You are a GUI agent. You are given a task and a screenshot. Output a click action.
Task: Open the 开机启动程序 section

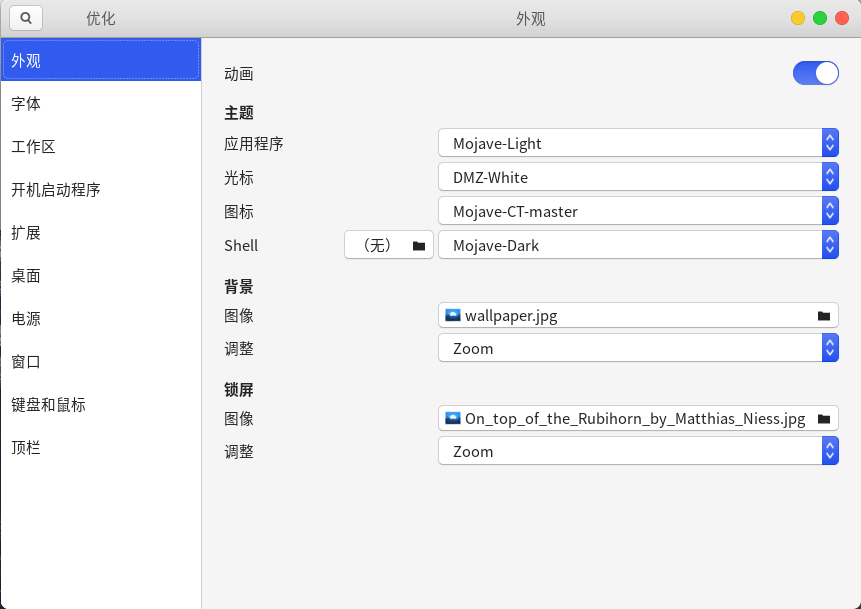pos(100,189)
